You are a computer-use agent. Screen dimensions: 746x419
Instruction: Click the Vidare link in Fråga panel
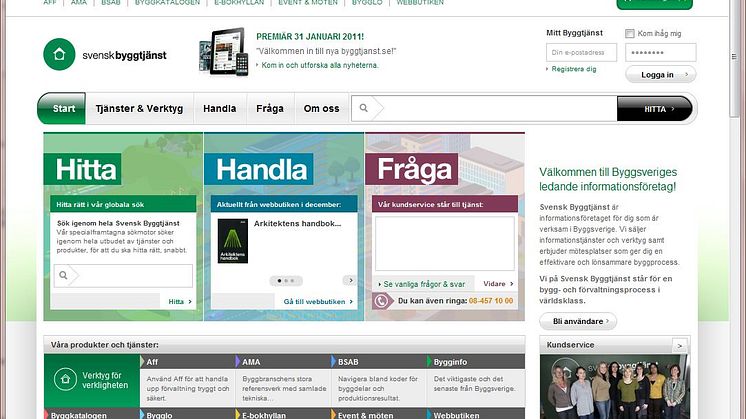[x=498, y=283]
